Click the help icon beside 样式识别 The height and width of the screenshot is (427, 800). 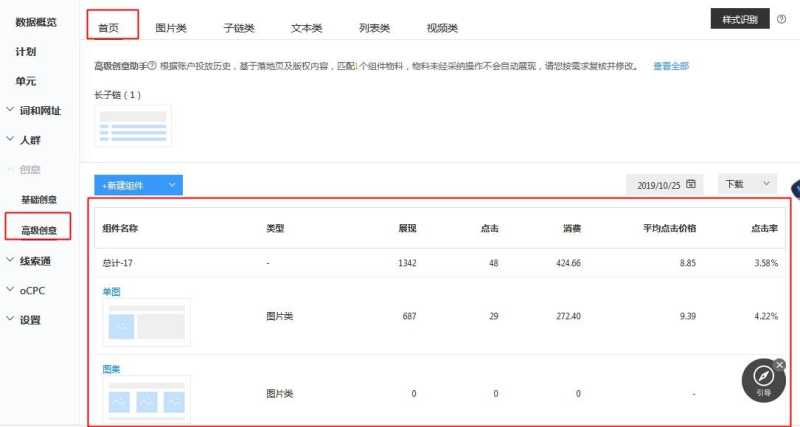click(x=781, y=19)
